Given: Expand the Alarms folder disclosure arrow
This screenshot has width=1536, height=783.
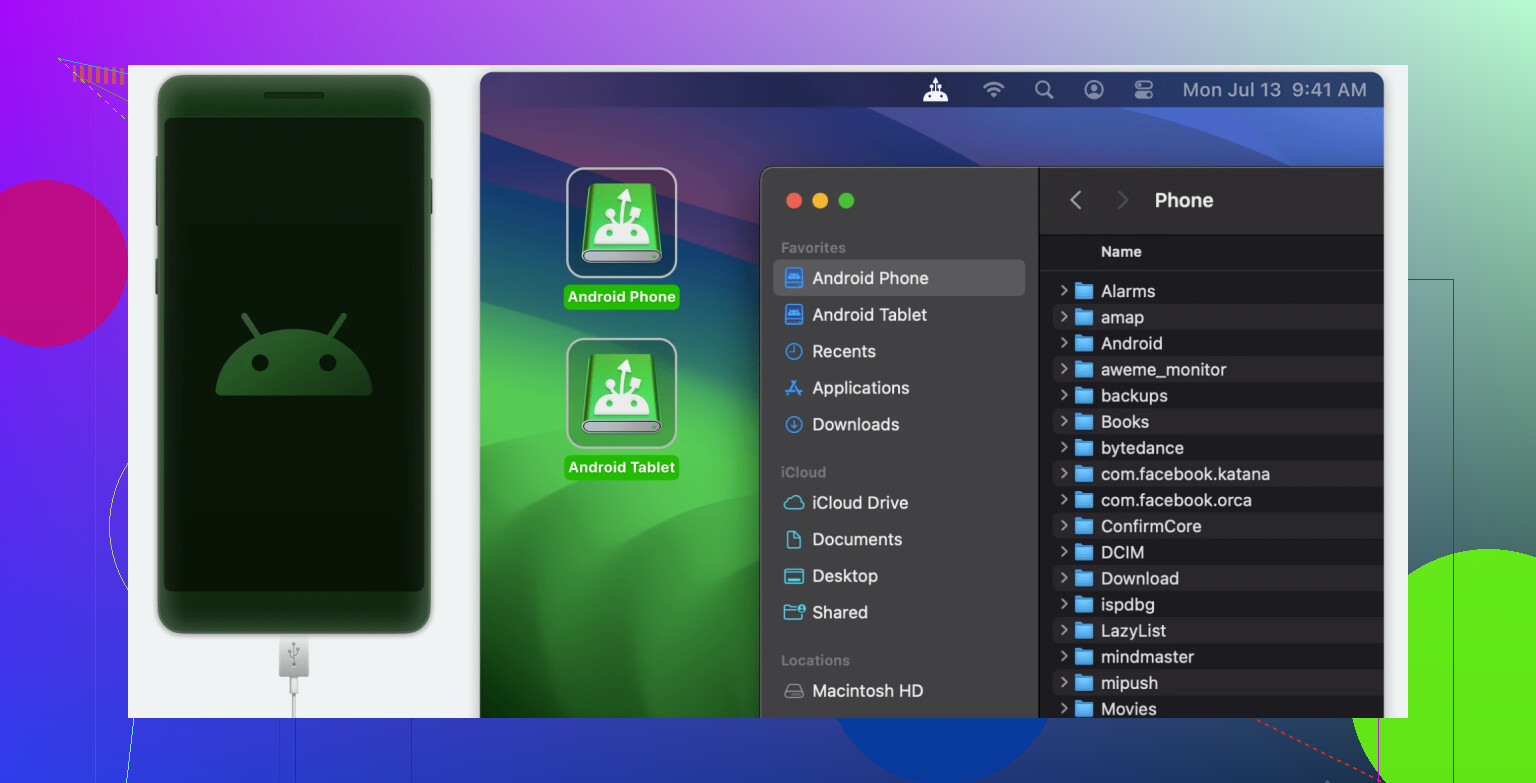Looking at the screenshot, I should [1064, 291].
